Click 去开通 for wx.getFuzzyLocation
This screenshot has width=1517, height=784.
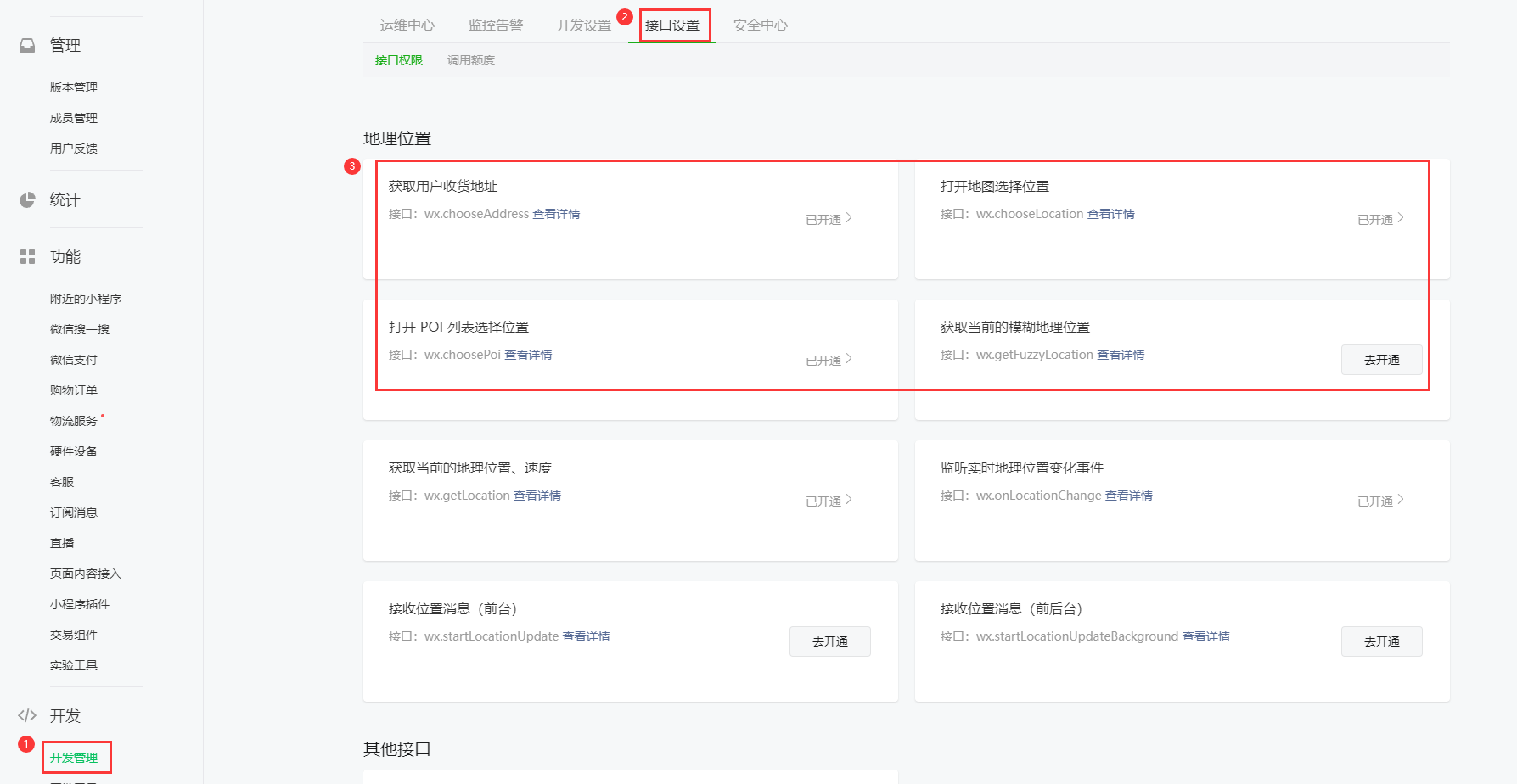[1381, 360]
